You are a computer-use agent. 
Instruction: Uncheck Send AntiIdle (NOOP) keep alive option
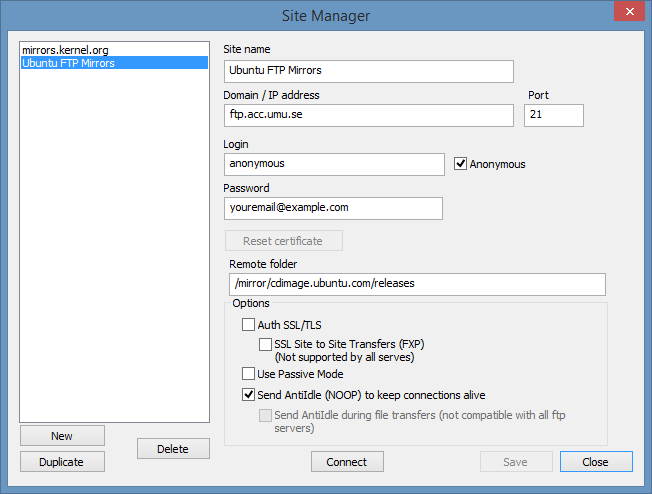pos(248,394)
